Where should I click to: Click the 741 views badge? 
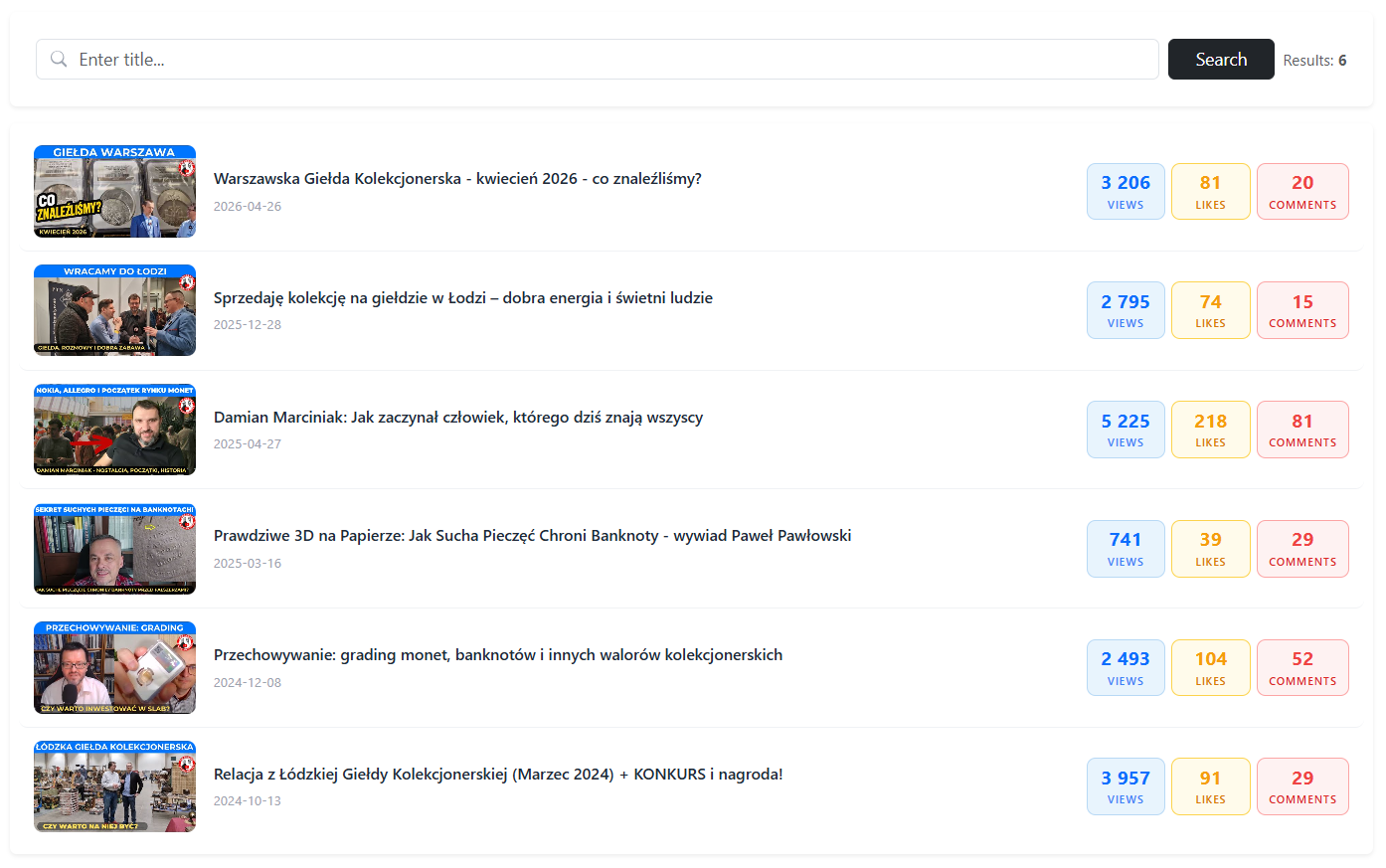coord(1126,549)
